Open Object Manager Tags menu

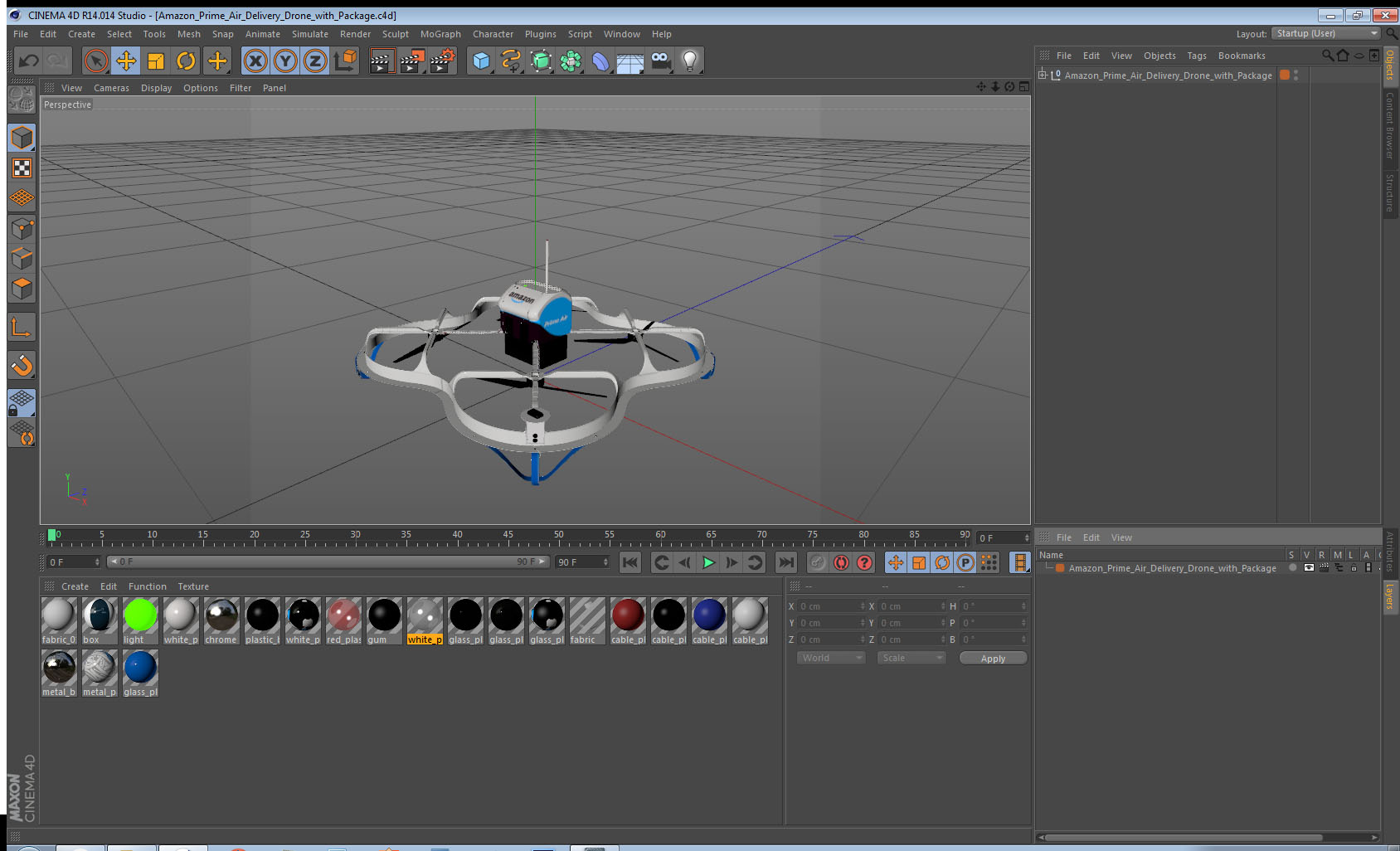pos(1197,56)
